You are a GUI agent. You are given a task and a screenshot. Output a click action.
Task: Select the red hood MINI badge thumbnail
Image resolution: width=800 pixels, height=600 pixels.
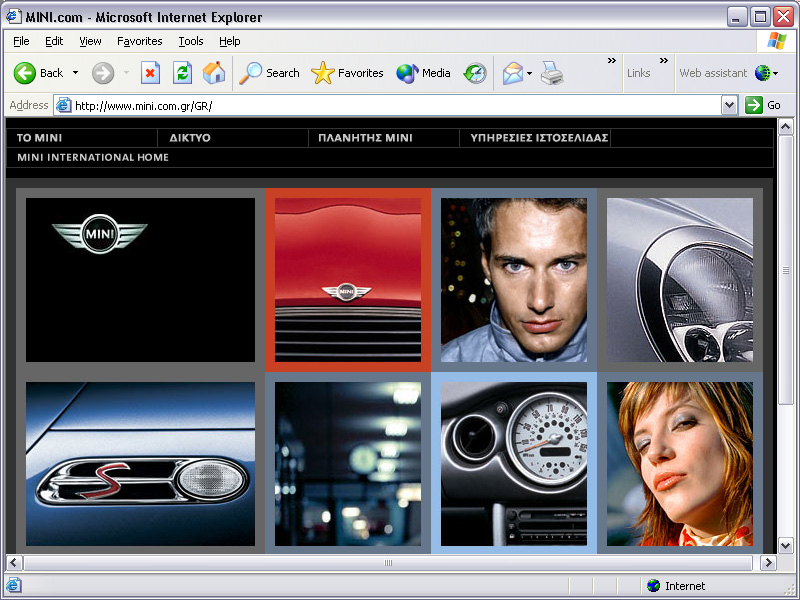tap(348, 280)
